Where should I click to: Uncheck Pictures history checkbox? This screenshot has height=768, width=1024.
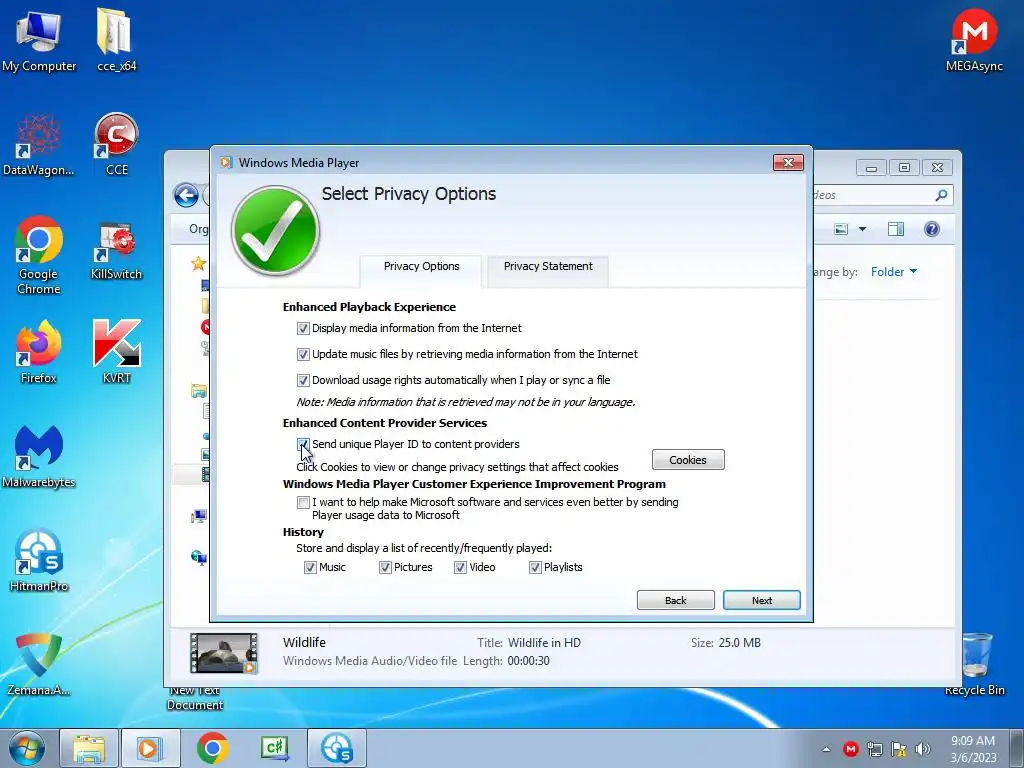385,568
